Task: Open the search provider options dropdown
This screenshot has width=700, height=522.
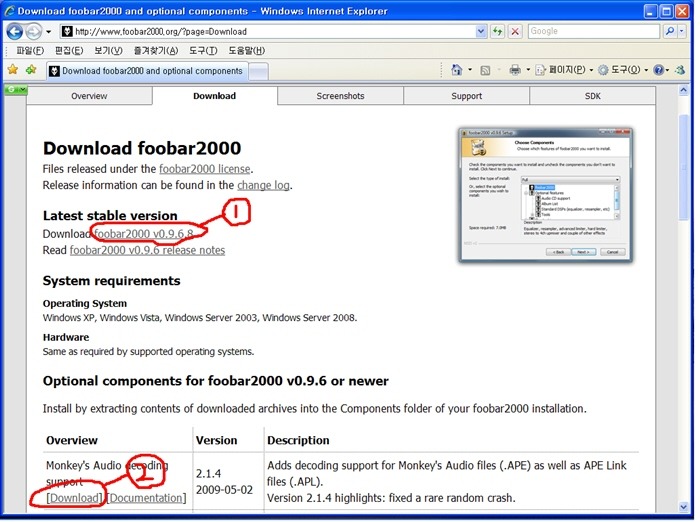Action: 681,31
